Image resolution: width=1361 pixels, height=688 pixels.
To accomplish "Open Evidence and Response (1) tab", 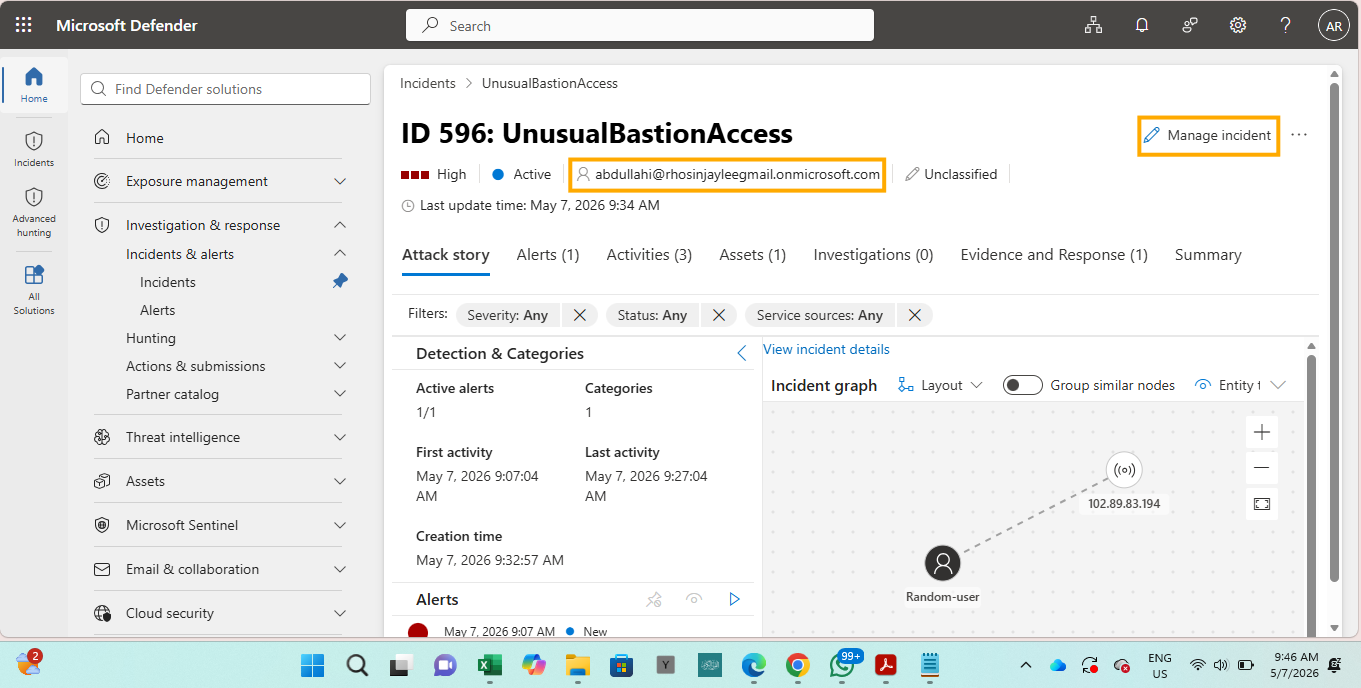I will tap(1054, 255).
